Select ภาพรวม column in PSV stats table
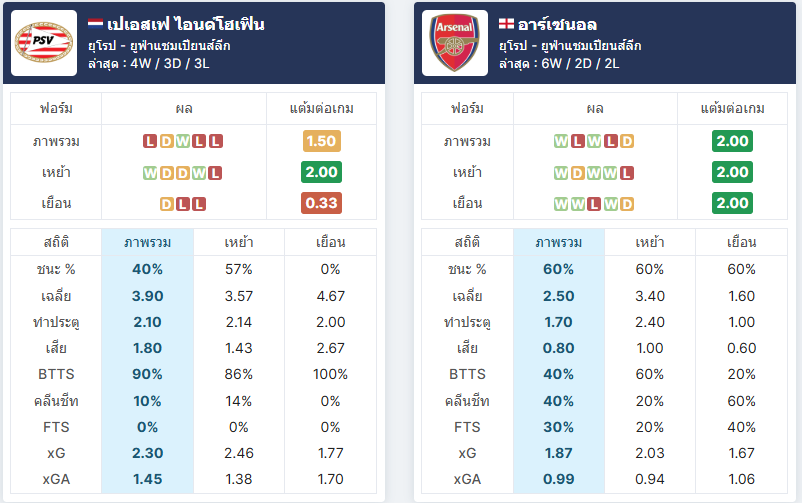This screenshot has height=503, width=802. click(147, 242)
